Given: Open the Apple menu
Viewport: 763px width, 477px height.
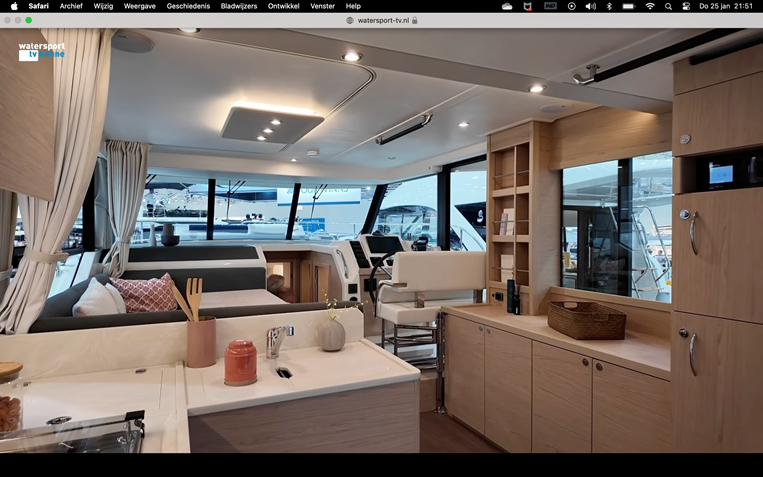Looking at the screenshot, I should pos(14,6).
